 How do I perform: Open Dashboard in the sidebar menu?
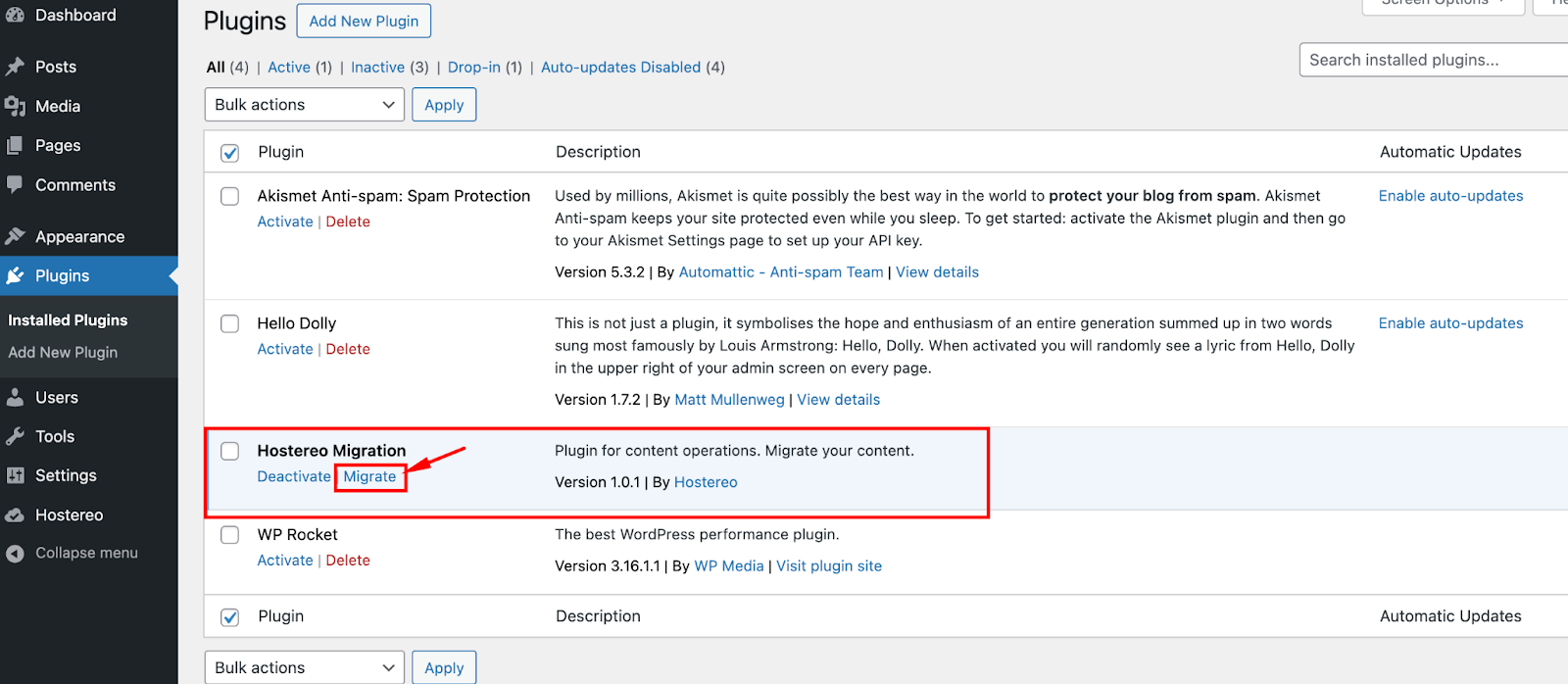(x=75, y=15)
